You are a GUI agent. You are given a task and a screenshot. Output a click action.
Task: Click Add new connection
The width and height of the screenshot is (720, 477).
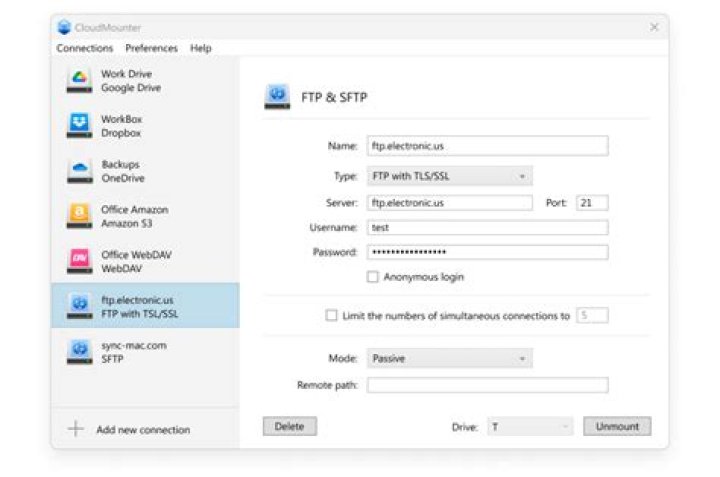tap(143, 430)
